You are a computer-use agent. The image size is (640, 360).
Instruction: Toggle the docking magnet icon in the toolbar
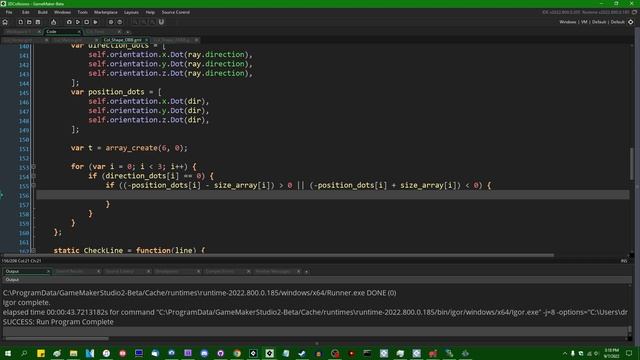[161, 22]
